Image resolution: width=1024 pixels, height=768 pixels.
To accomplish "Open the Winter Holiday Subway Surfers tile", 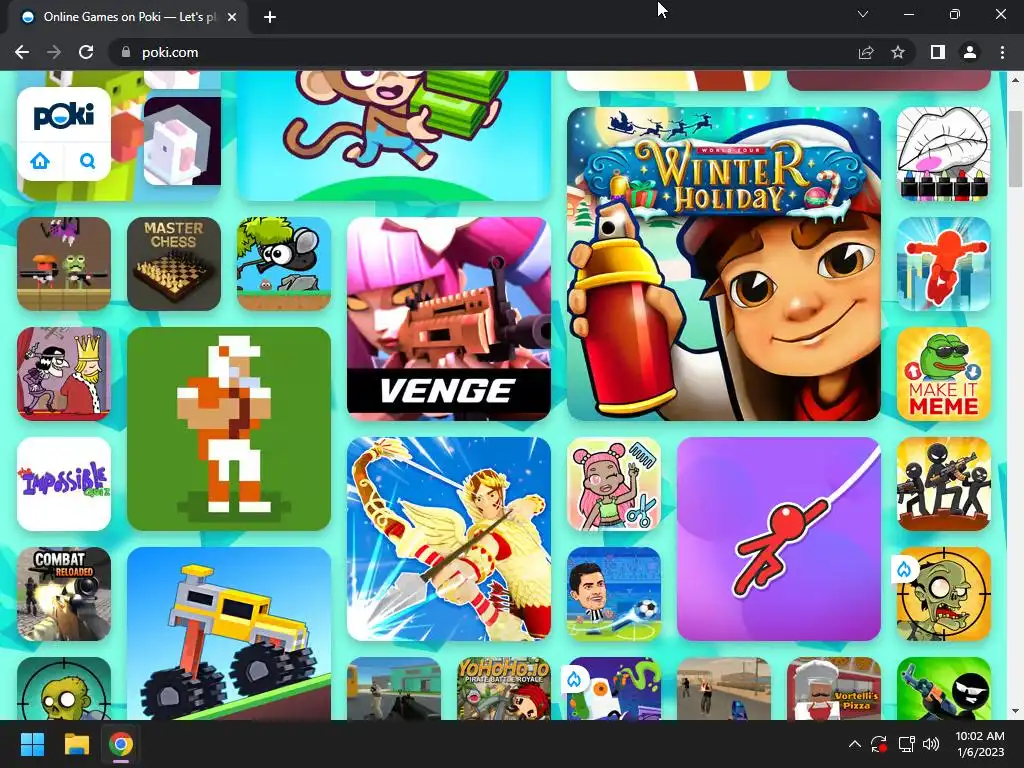I will point(724,264).
